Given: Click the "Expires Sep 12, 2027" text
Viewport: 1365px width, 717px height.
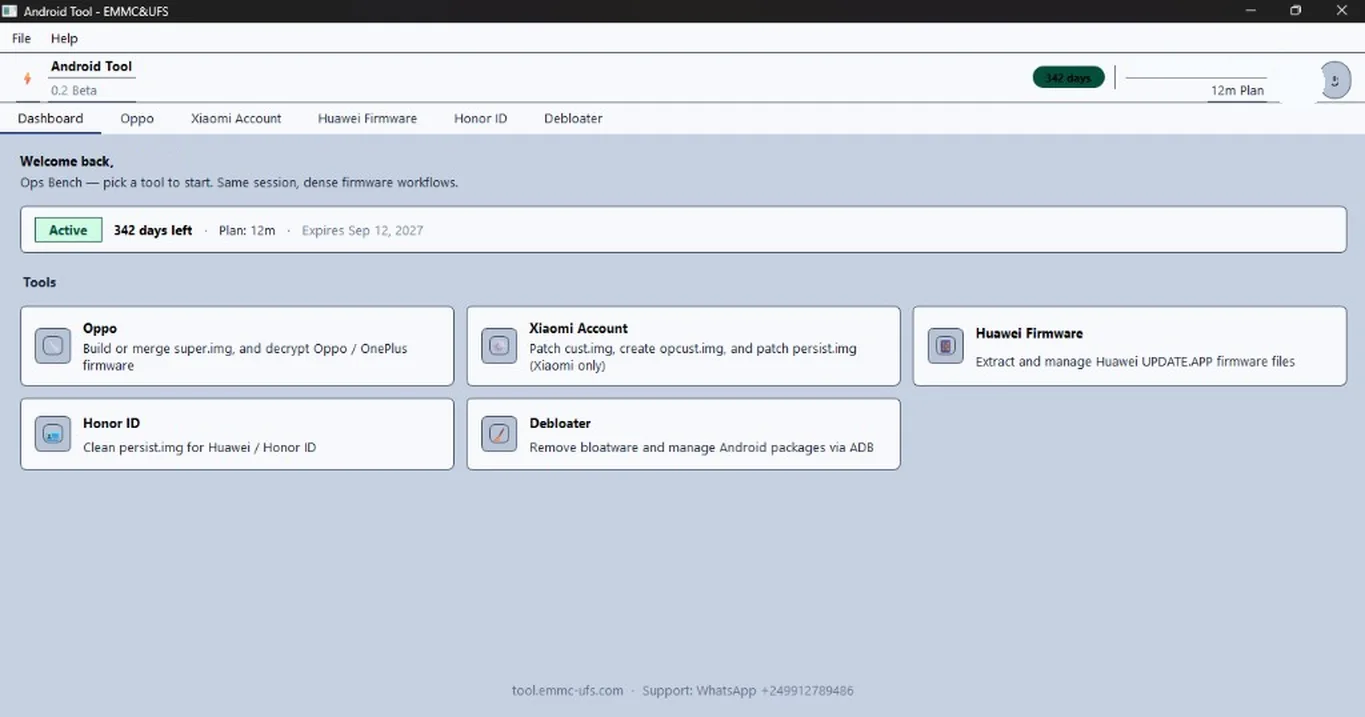Looking at the screenshot, I should pyautogui.click(x=362, y=230).
